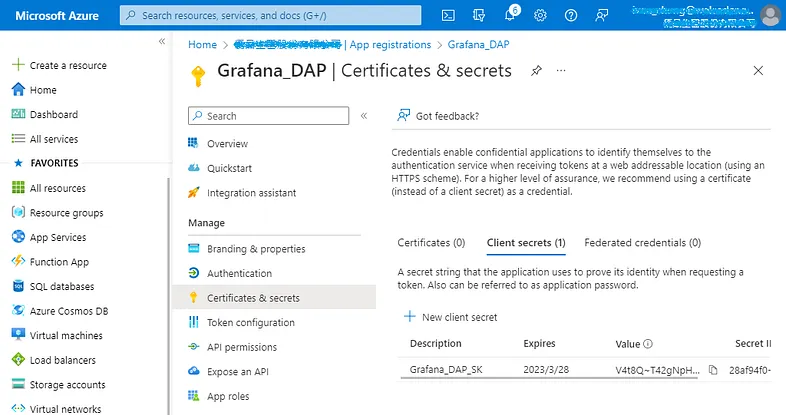Click the Grafana_DAP_SK description cell

[446, 369]
